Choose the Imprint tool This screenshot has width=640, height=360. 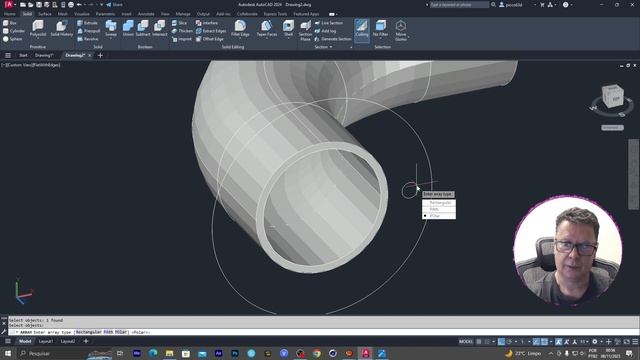tap(182, 39)
